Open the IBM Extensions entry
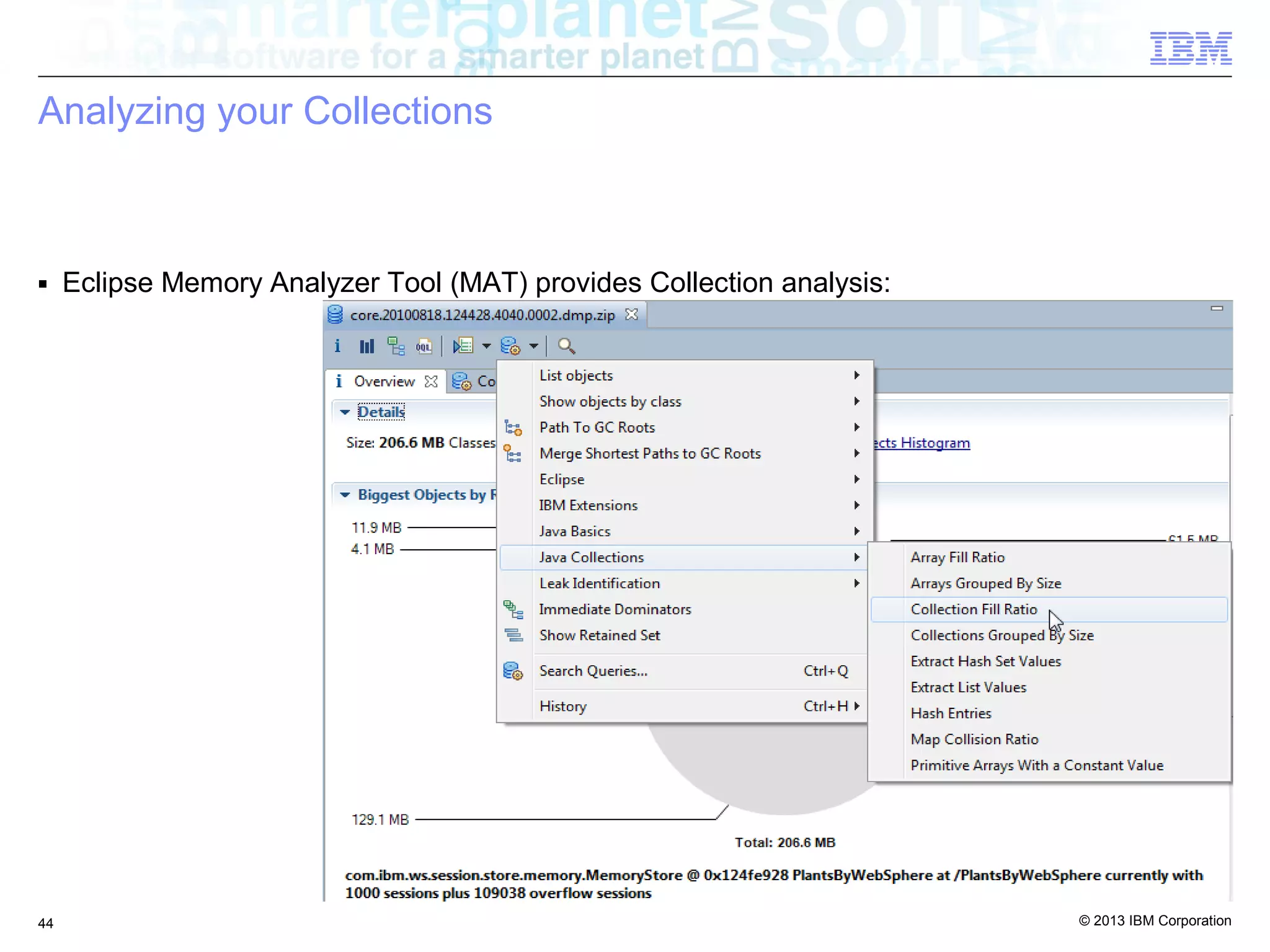Image resolution: width=1270 pixels, height=952 pixels. point(685,505)
